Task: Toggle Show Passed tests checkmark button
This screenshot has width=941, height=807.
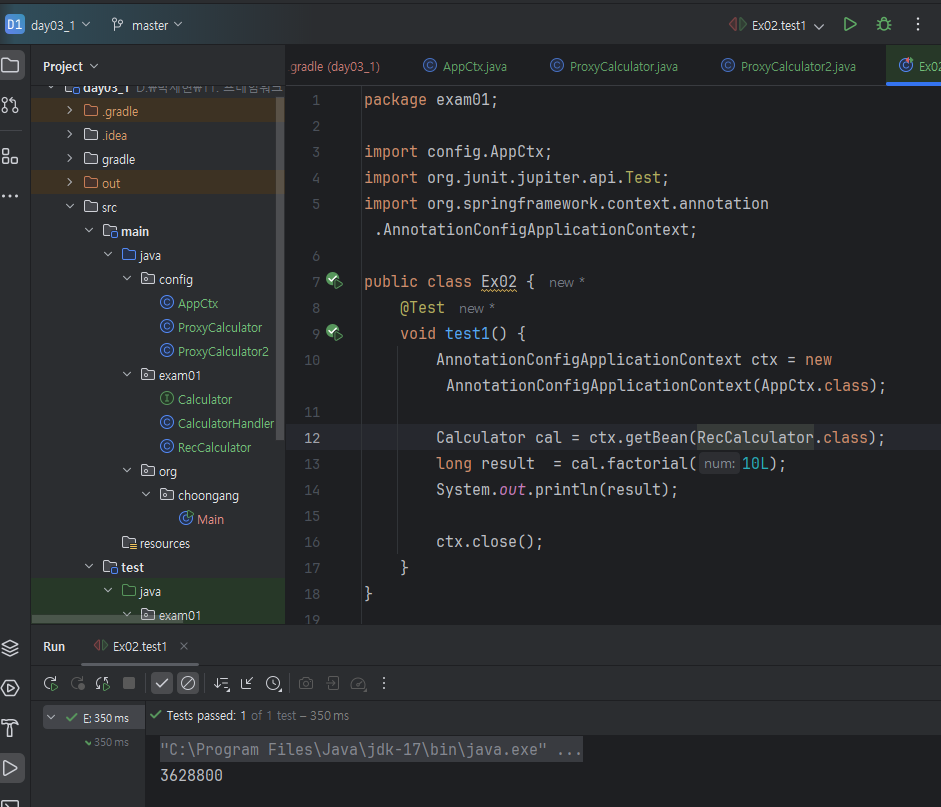Action: point(161,683)
